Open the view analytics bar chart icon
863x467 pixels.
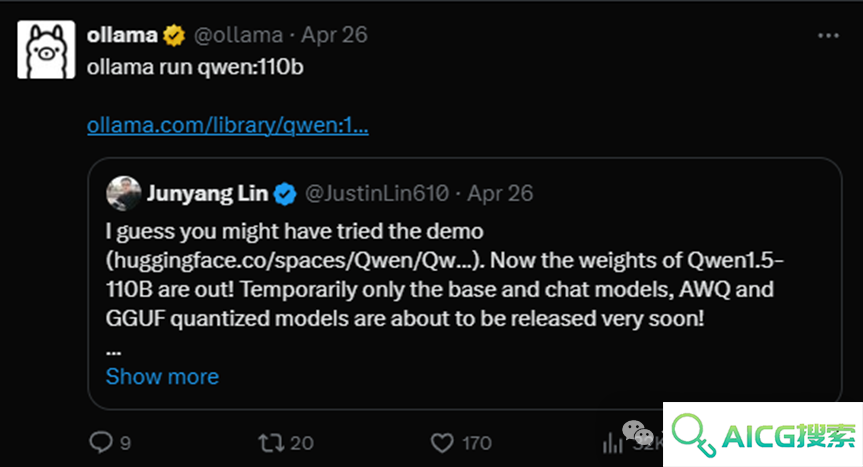click(612, 443)
